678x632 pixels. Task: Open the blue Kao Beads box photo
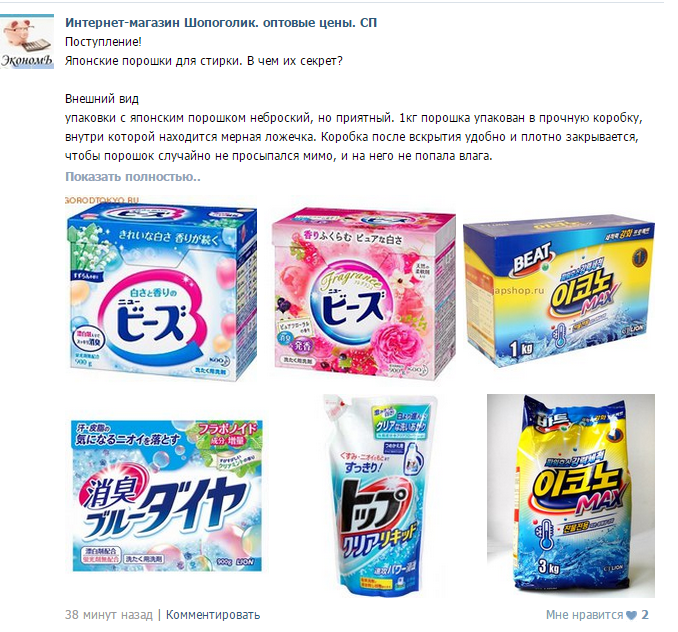161,290
